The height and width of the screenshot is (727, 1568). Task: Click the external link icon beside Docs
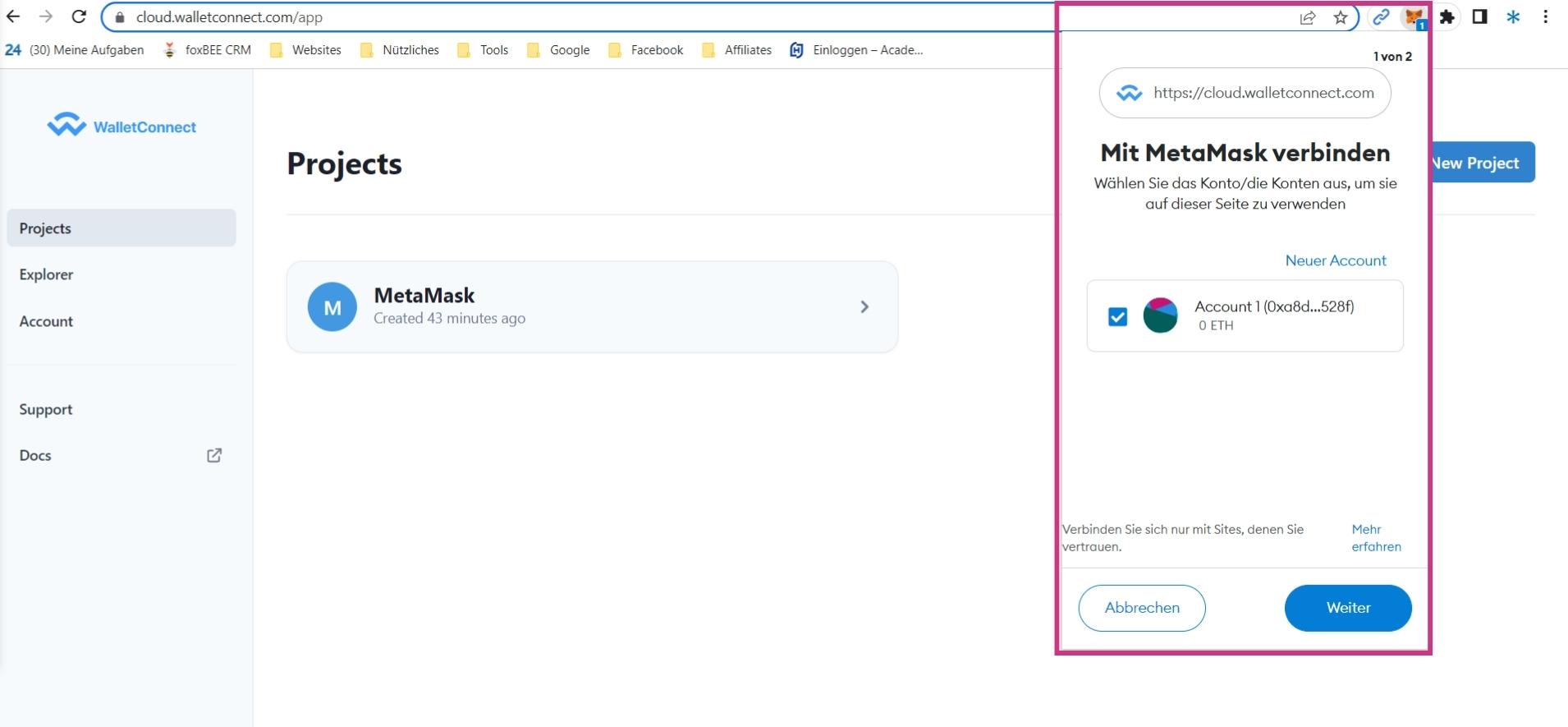(x=214, y=455)
